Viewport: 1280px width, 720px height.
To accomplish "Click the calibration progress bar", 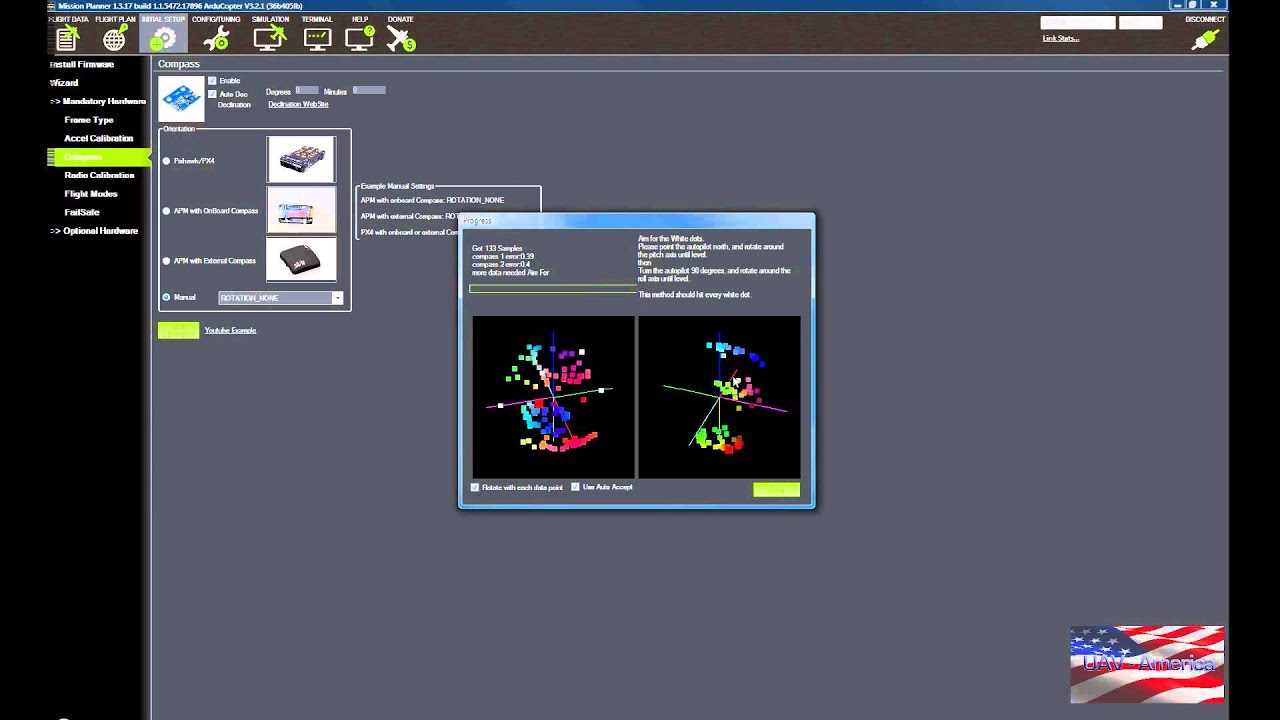I will point(553,289).
